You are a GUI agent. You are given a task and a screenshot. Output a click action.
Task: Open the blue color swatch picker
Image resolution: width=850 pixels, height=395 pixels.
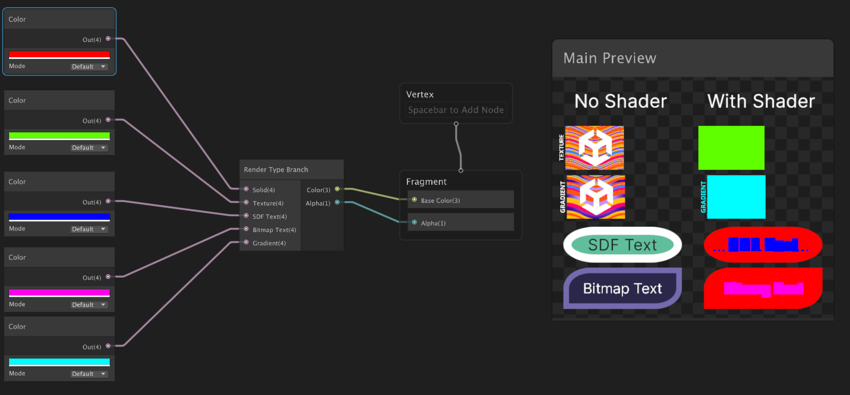coord(59,217)
